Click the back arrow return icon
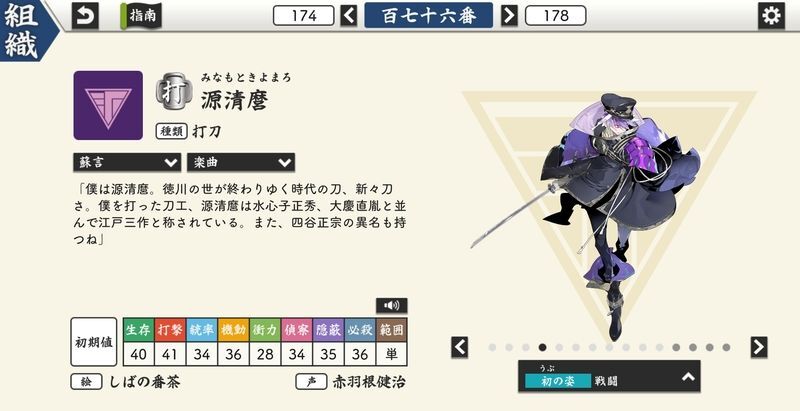Screen dimensions: 800x411 (x=85, y=16)
